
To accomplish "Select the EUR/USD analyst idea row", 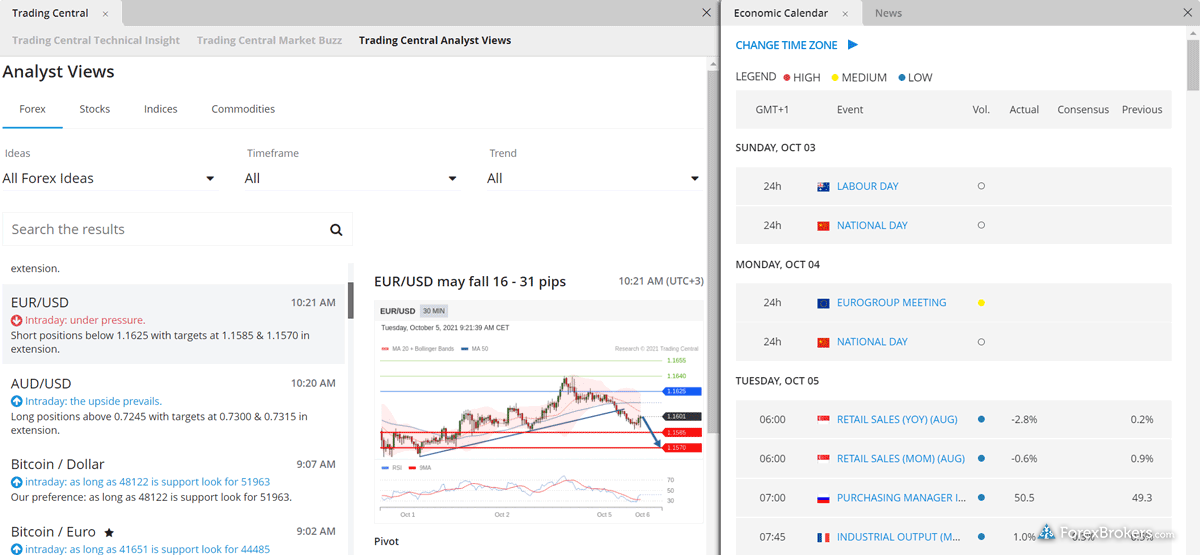I will pyautogui.click(x=174, y=324).
